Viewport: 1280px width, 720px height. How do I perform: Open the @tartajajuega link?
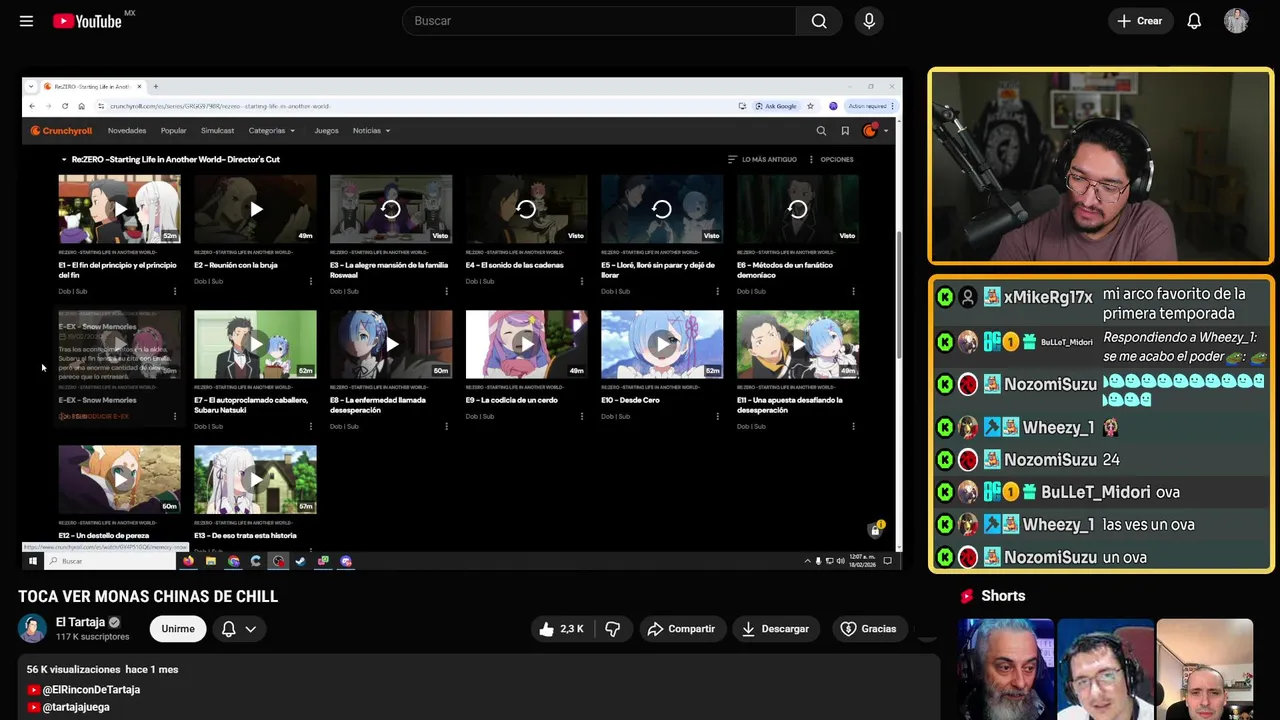pyautogui.click(x=76, y=707)
